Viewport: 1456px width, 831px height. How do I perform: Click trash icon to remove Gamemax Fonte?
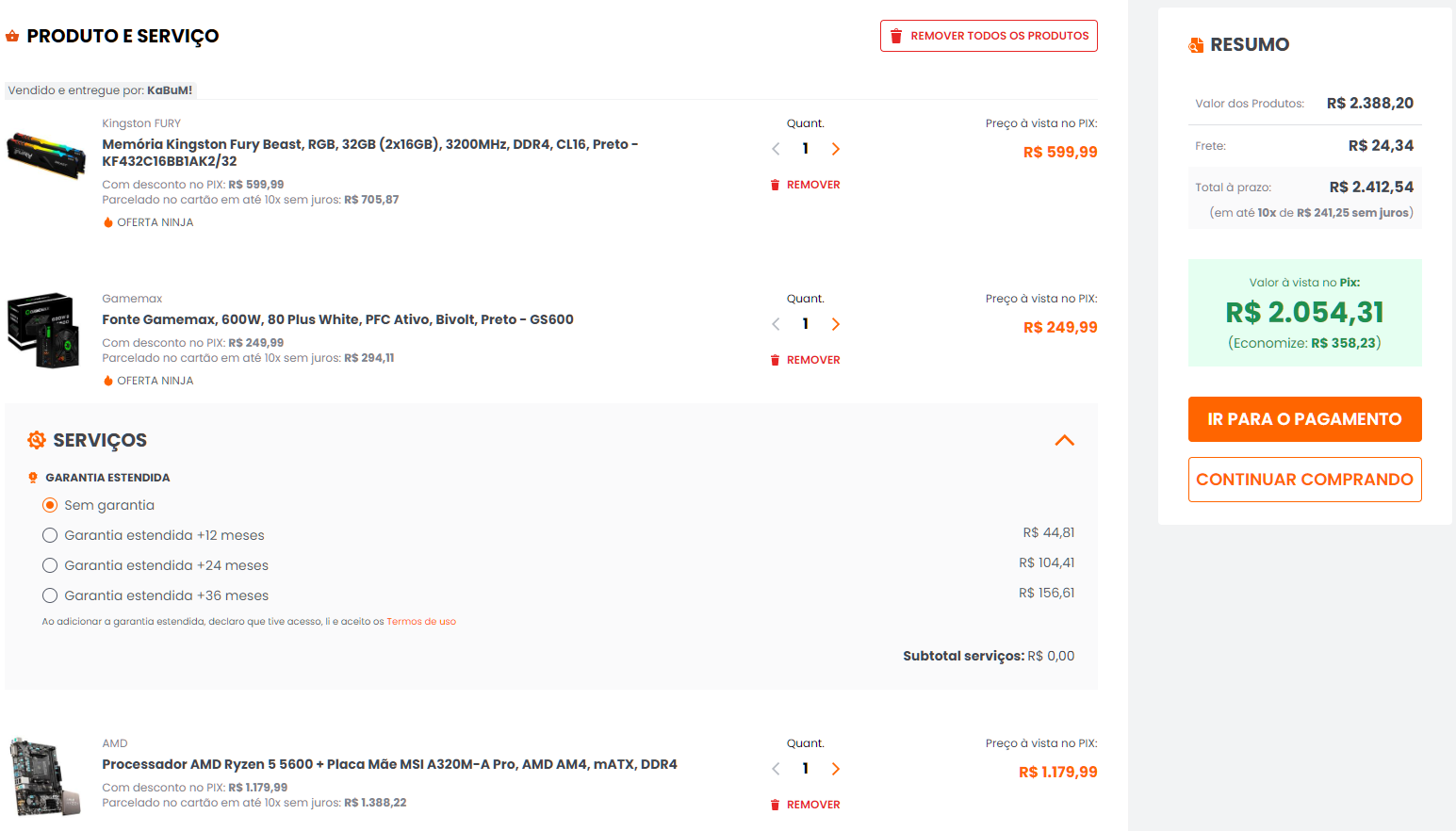[776, 360]
